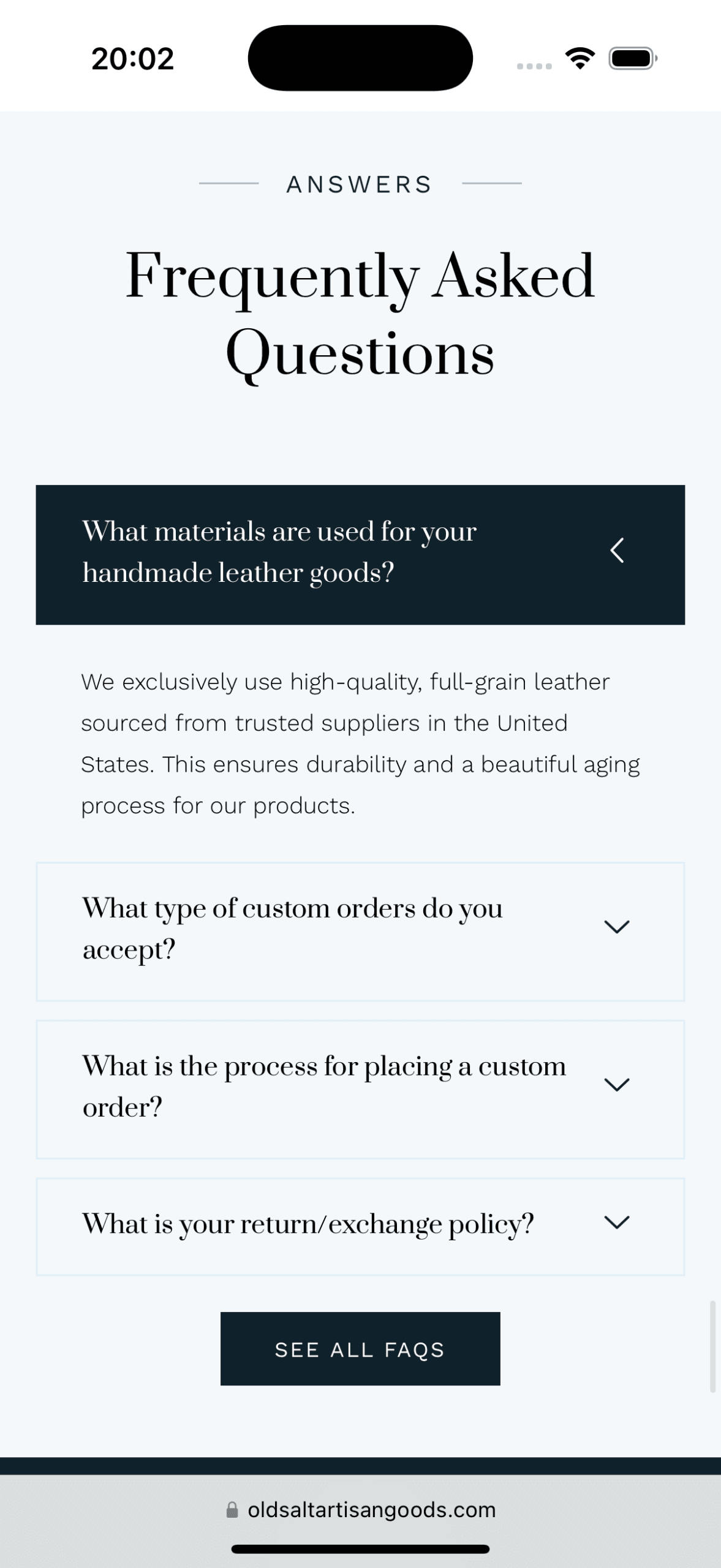Click the page scrollbar on right edge
Viewport: 721px width, 1568px height.
712,1346
